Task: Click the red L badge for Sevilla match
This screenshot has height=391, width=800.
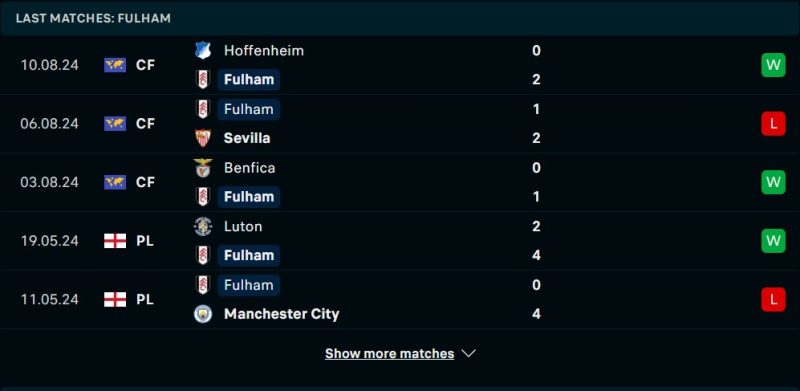Action: coord(773,124)
